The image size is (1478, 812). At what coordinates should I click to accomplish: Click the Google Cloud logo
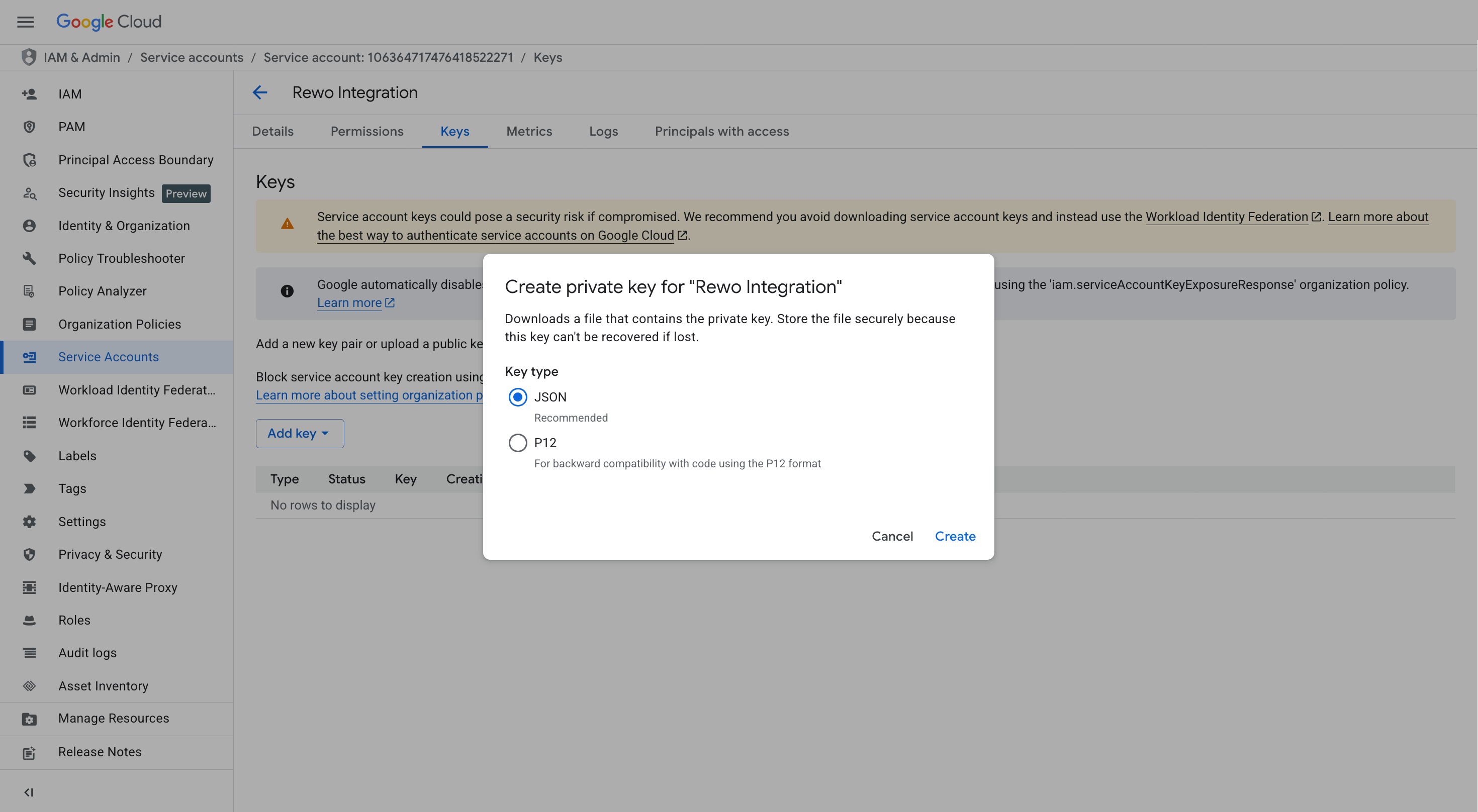click(x=109, y=22)
